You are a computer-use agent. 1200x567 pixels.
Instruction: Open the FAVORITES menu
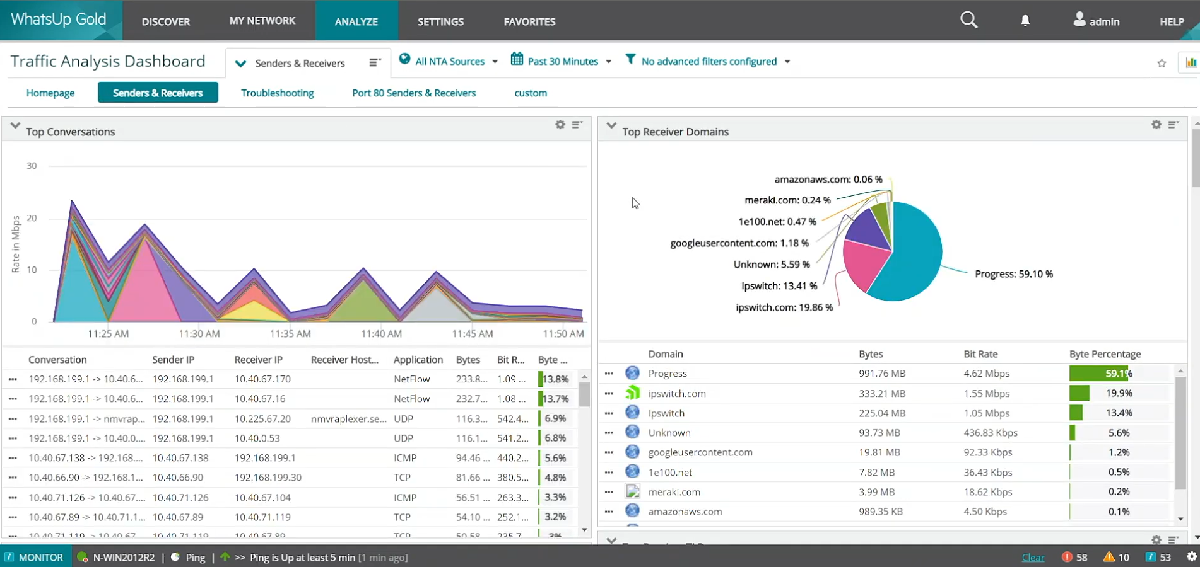coord(530,21)
